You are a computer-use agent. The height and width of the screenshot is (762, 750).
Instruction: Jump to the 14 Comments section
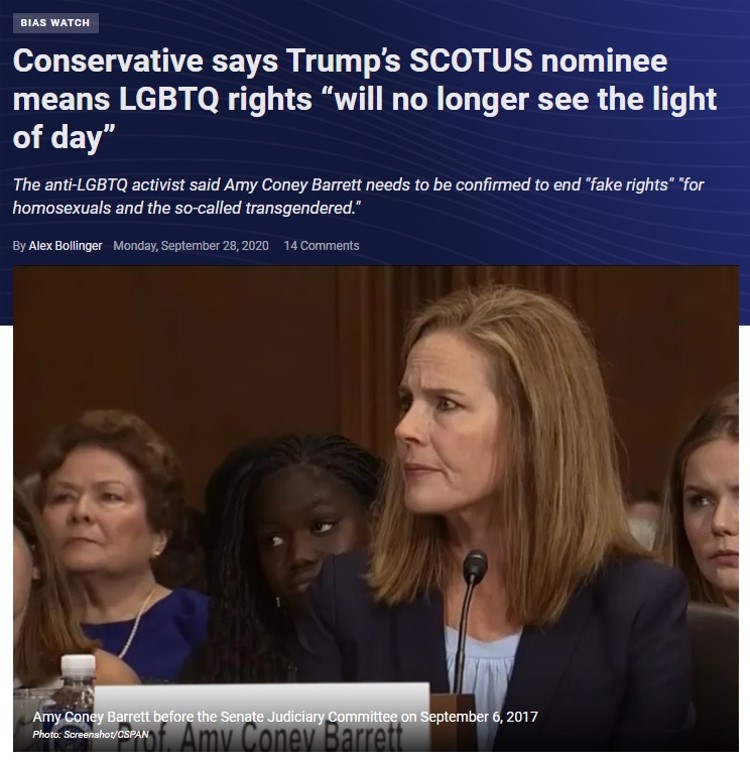[321, 246]
